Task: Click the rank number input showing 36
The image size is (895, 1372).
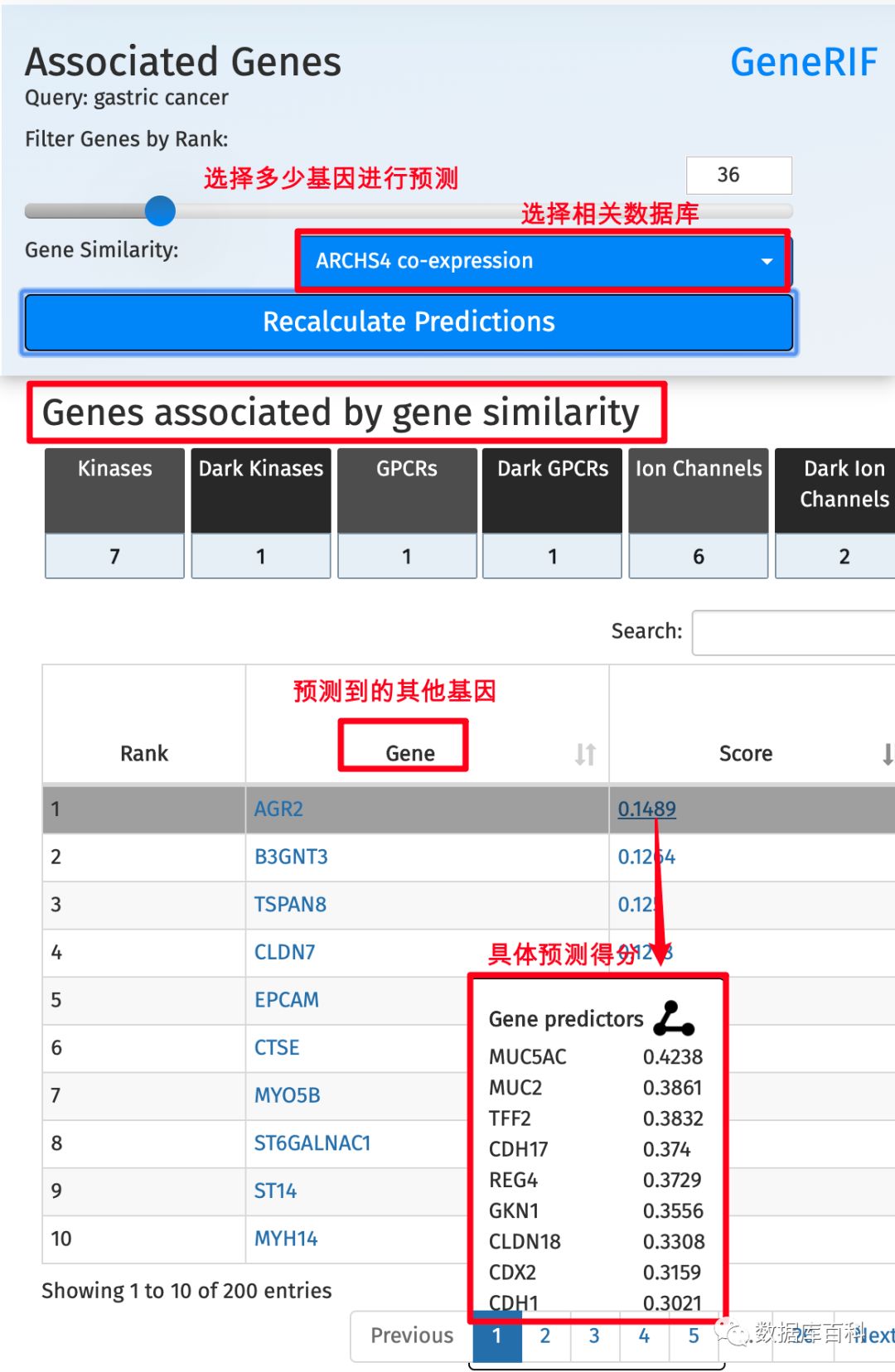Action: point(738,176)
